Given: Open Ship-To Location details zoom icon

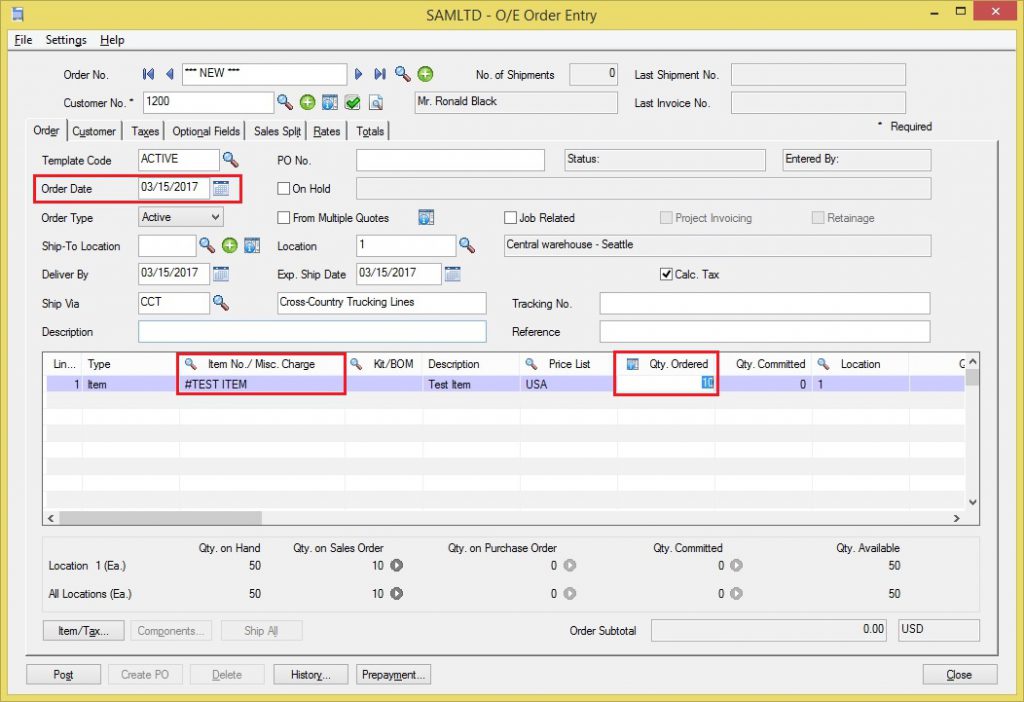Looking at the screenshot, I should [252, 246].
